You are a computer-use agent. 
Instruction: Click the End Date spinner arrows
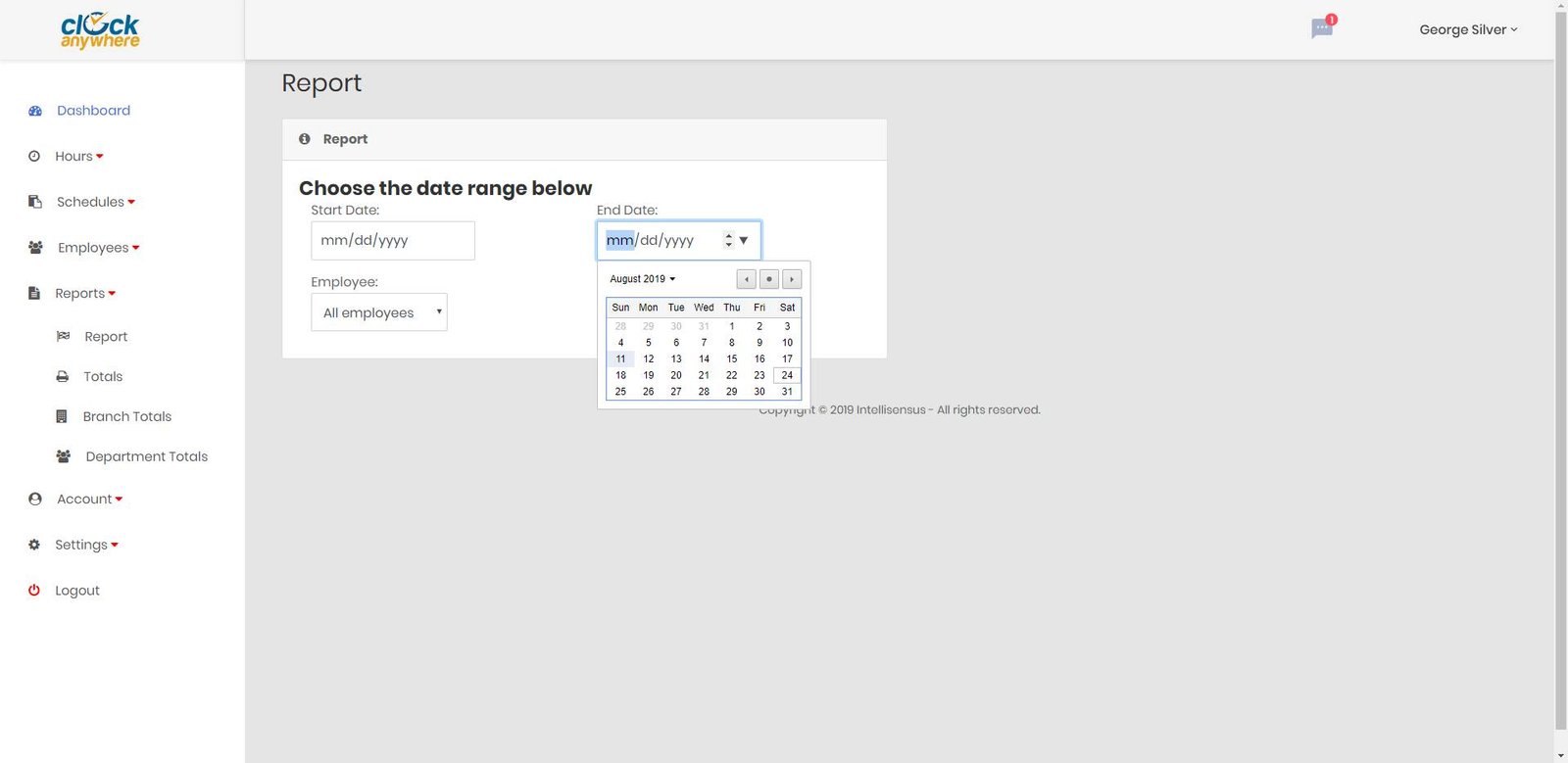click(x=728, y=240)
